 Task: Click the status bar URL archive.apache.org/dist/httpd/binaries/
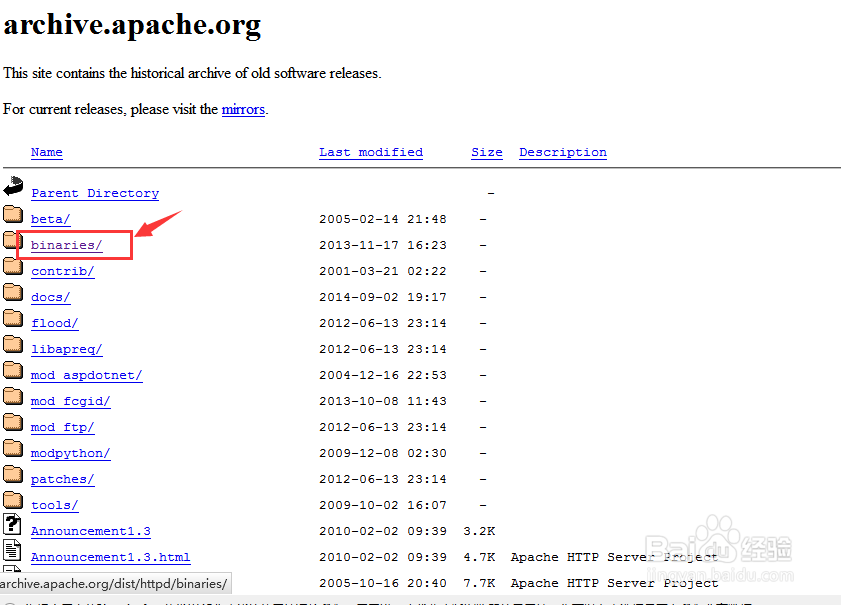pos(114,584)
